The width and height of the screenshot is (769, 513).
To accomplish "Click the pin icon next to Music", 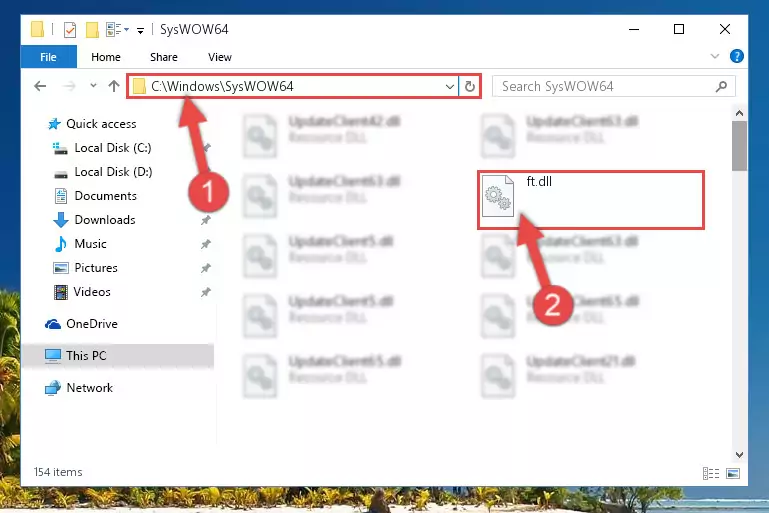I will [x=205, y=244].
